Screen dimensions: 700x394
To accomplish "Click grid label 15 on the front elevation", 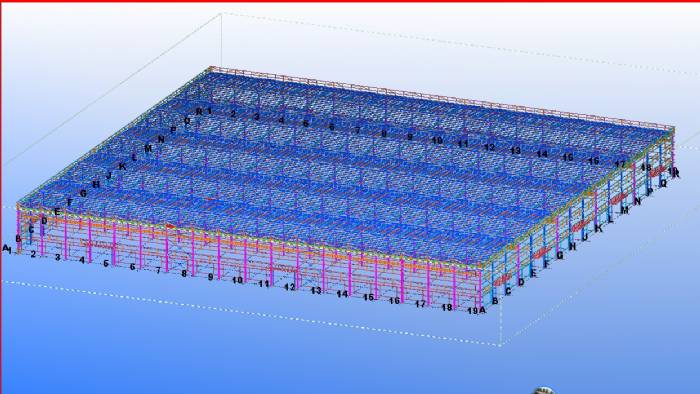I will pos(368,297).
